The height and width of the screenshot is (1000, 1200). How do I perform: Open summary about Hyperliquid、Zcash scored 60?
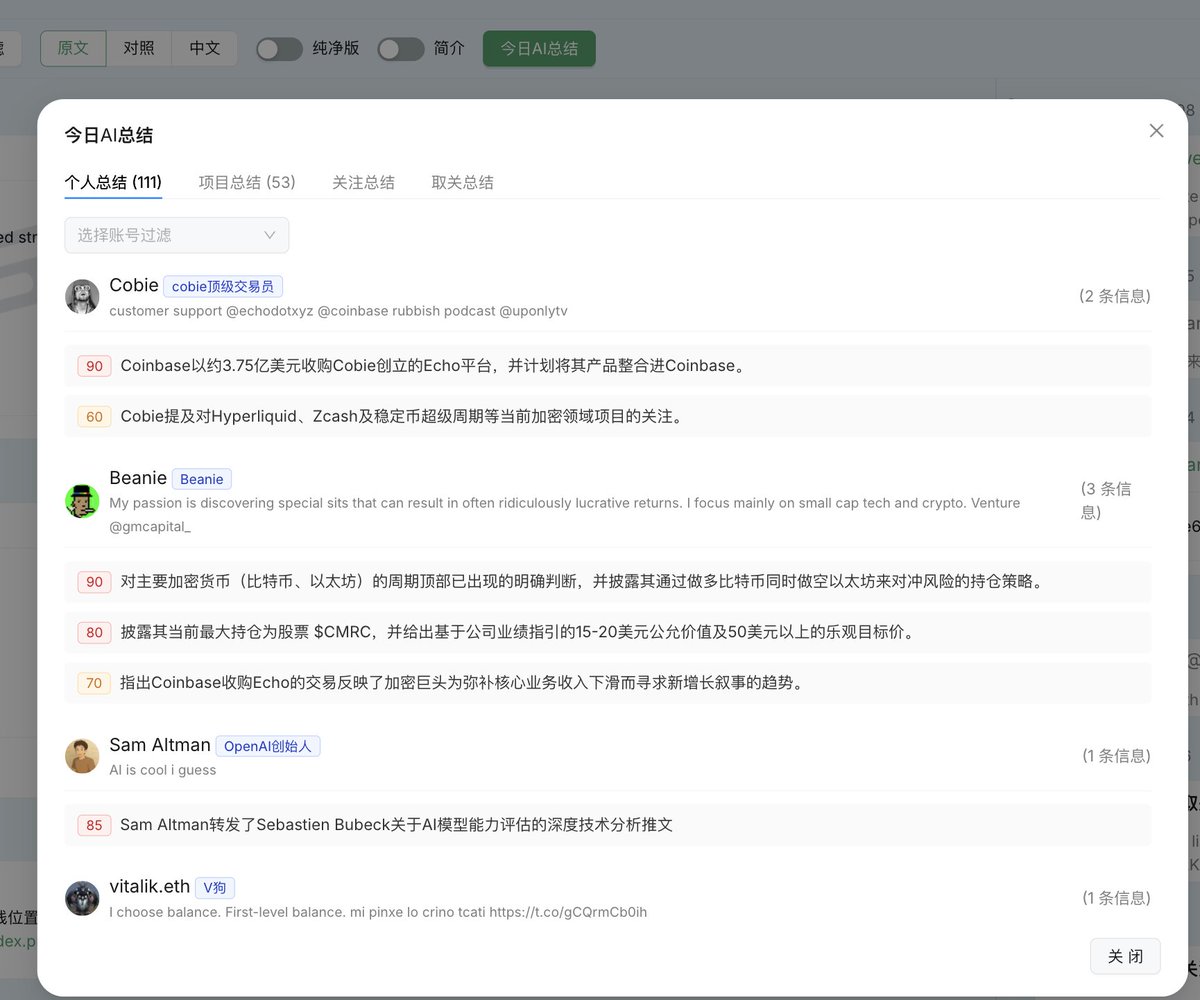[608, 417]
